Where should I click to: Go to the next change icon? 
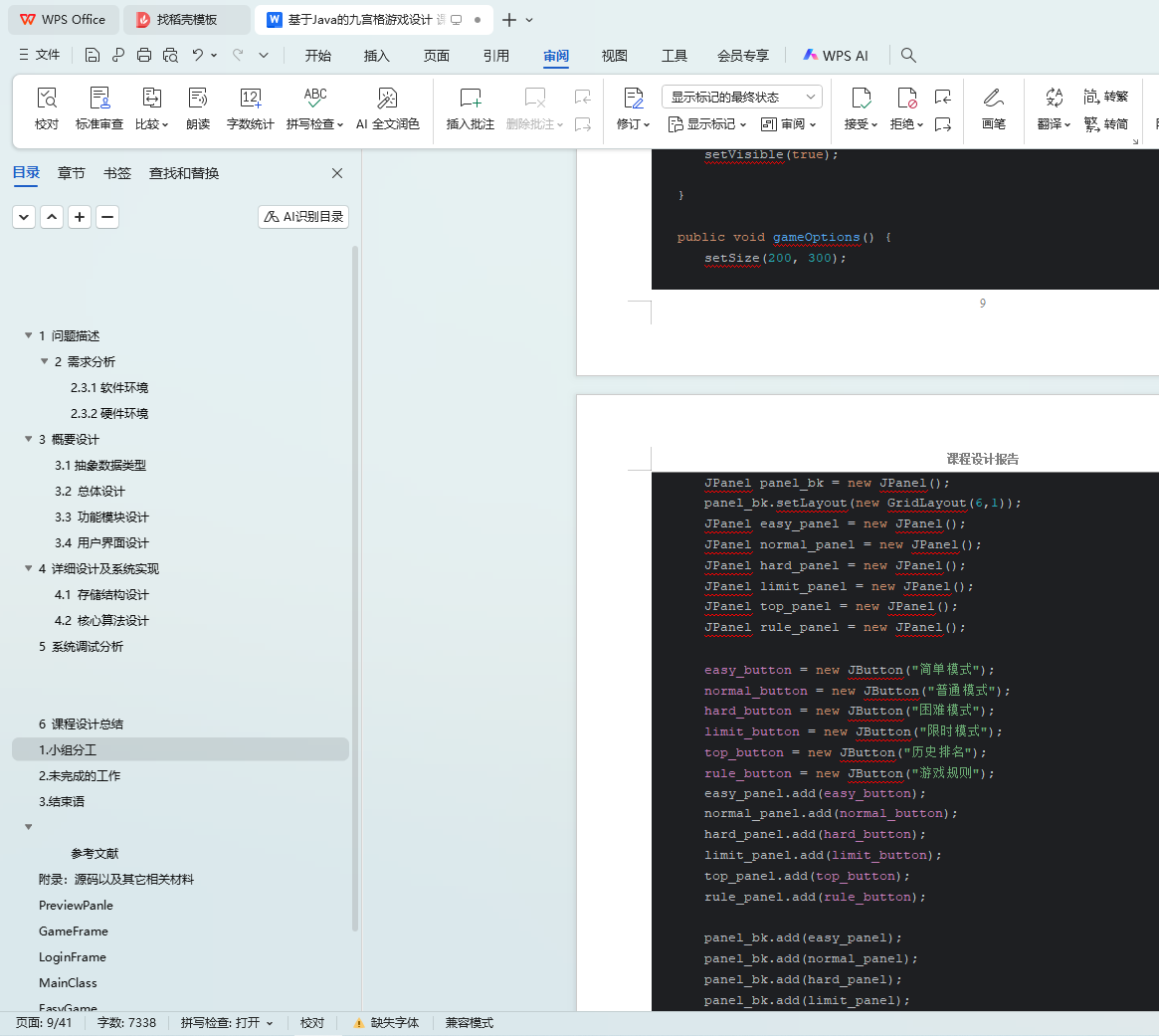[942, 124]
